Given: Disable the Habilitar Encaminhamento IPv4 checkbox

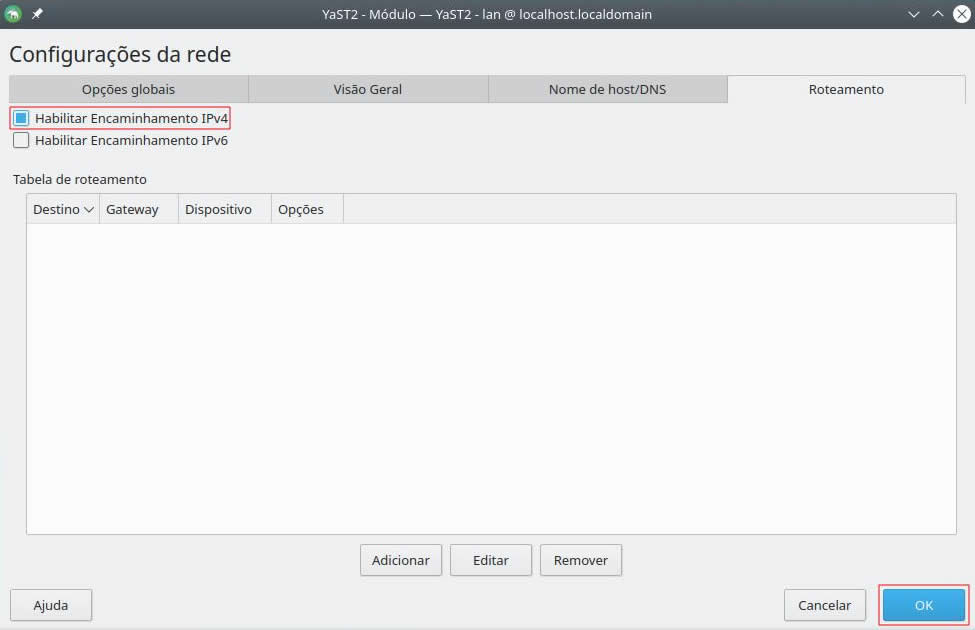Looking at the screenshot, I should click(21, 118).
